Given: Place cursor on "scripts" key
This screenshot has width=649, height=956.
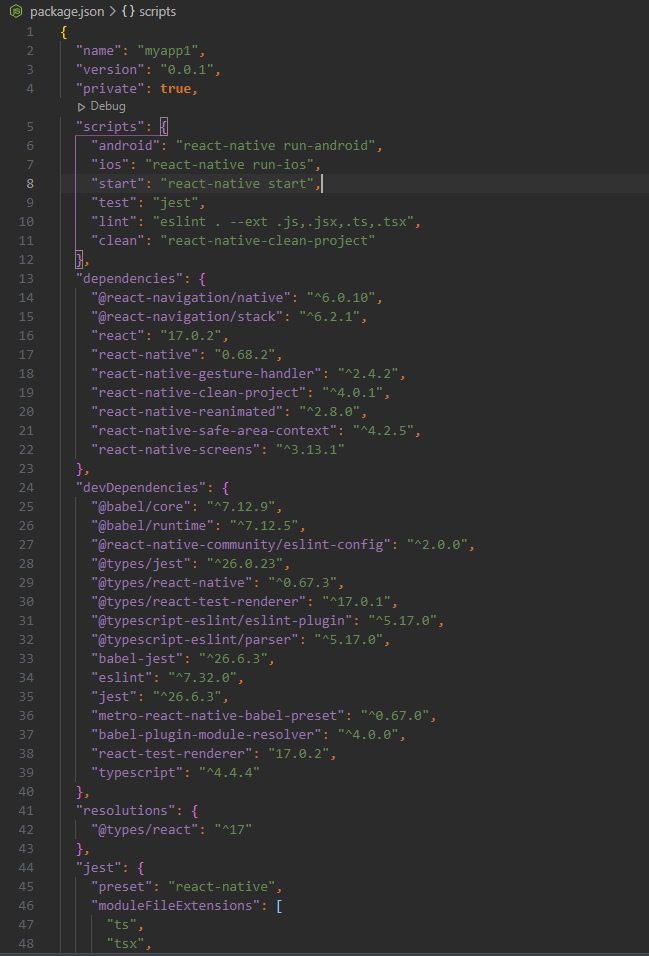Looking at the screenshot, I should click(110, 126).
